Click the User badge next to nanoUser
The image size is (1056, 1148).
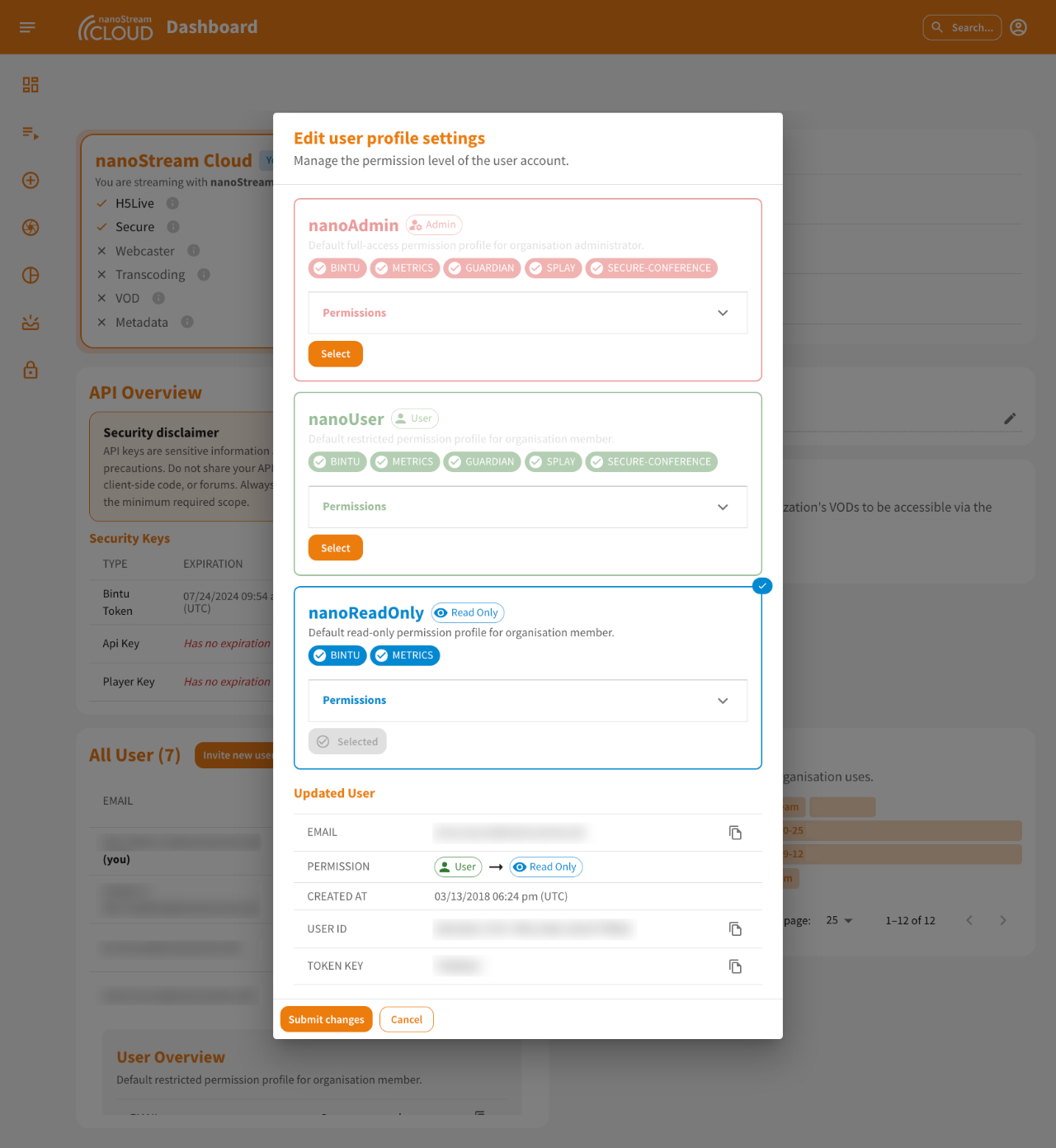[415, 418]
